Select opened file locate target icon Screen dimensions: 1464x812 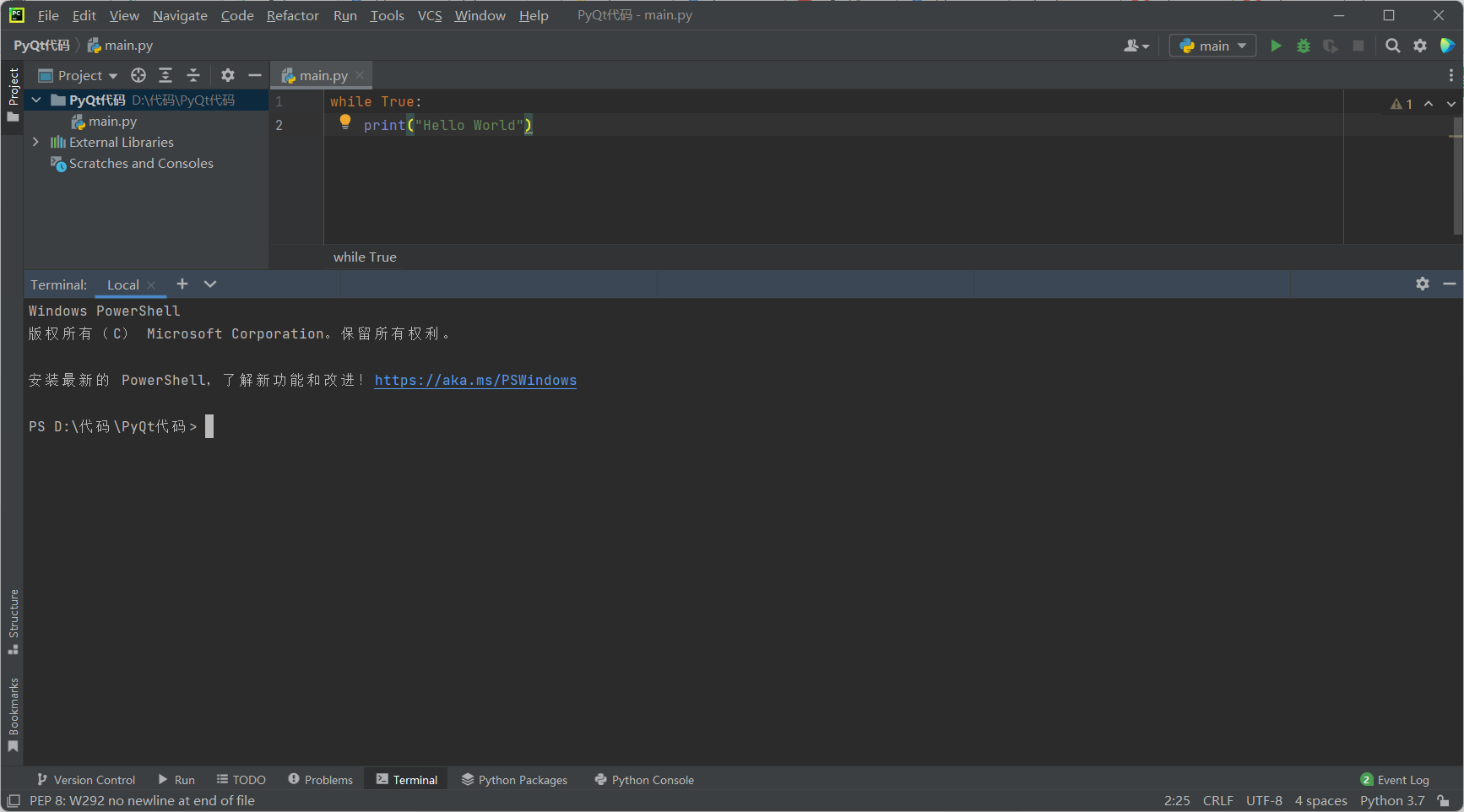tap(138, 75)
